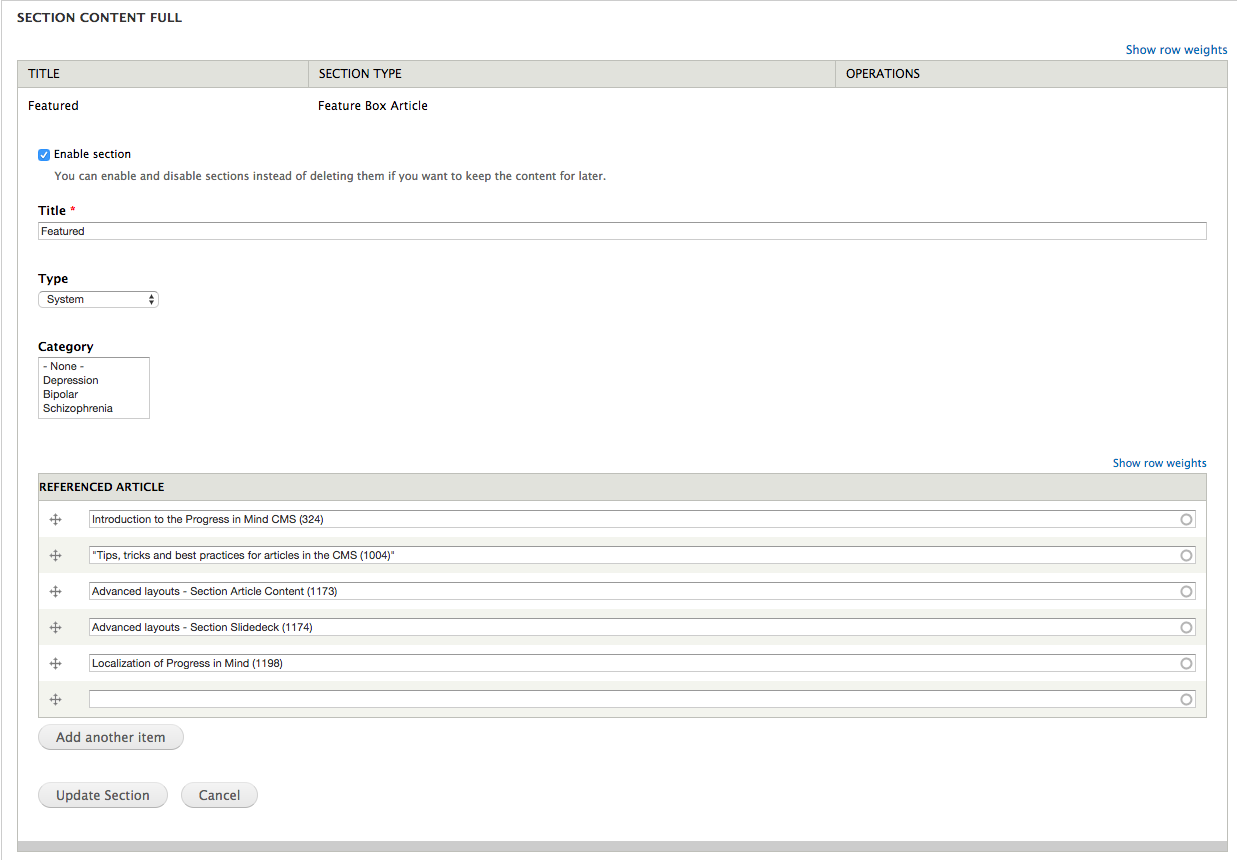Screen dimensions: 1237x860
Task: Click autocomplete circle in empty article field
Action: (x=1187, y=700)
